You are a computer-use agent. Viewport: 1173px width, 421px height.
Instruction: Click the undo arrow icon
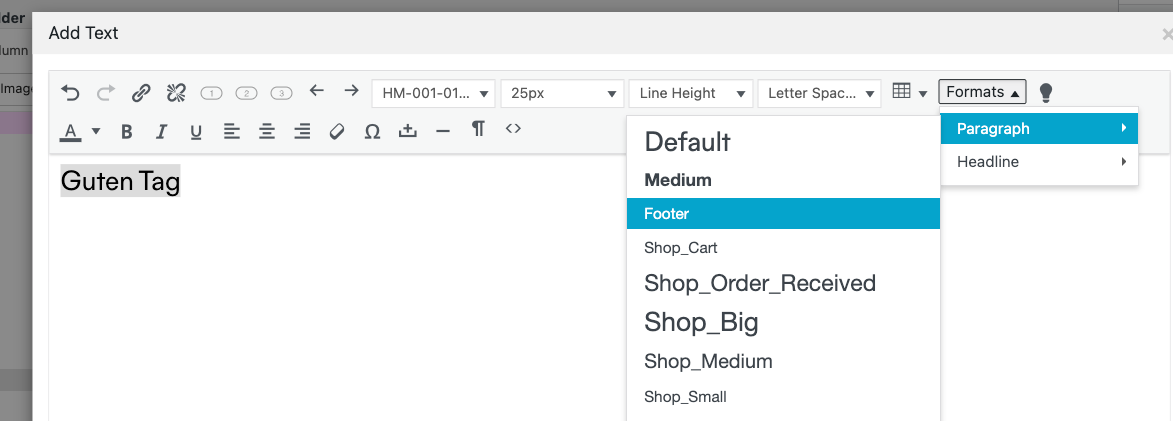(70, 93)
